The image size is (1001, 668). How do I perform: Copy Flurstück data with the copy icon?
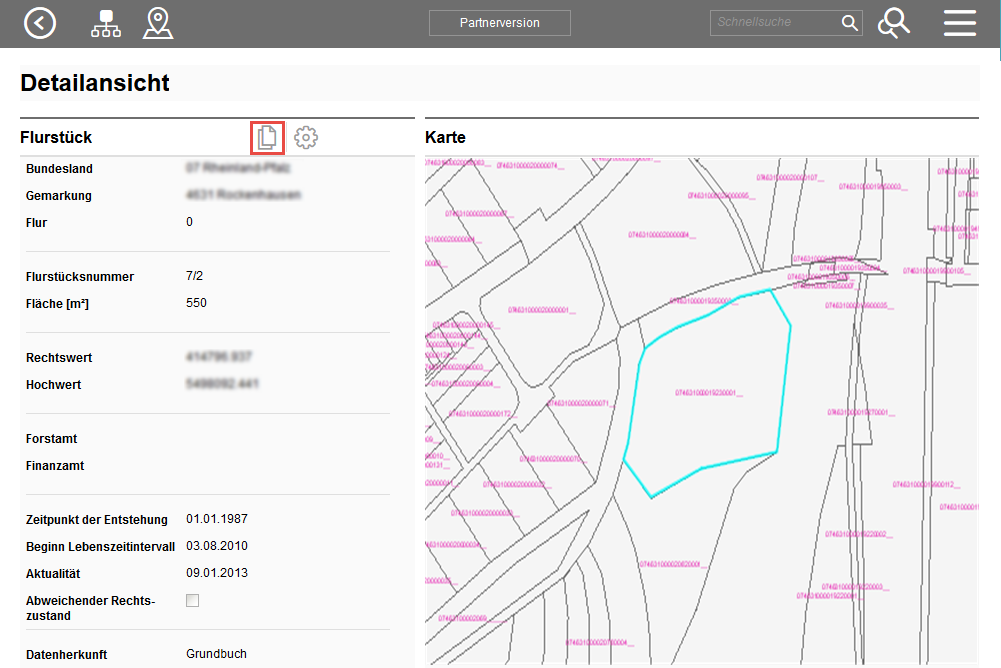point(267,138)
